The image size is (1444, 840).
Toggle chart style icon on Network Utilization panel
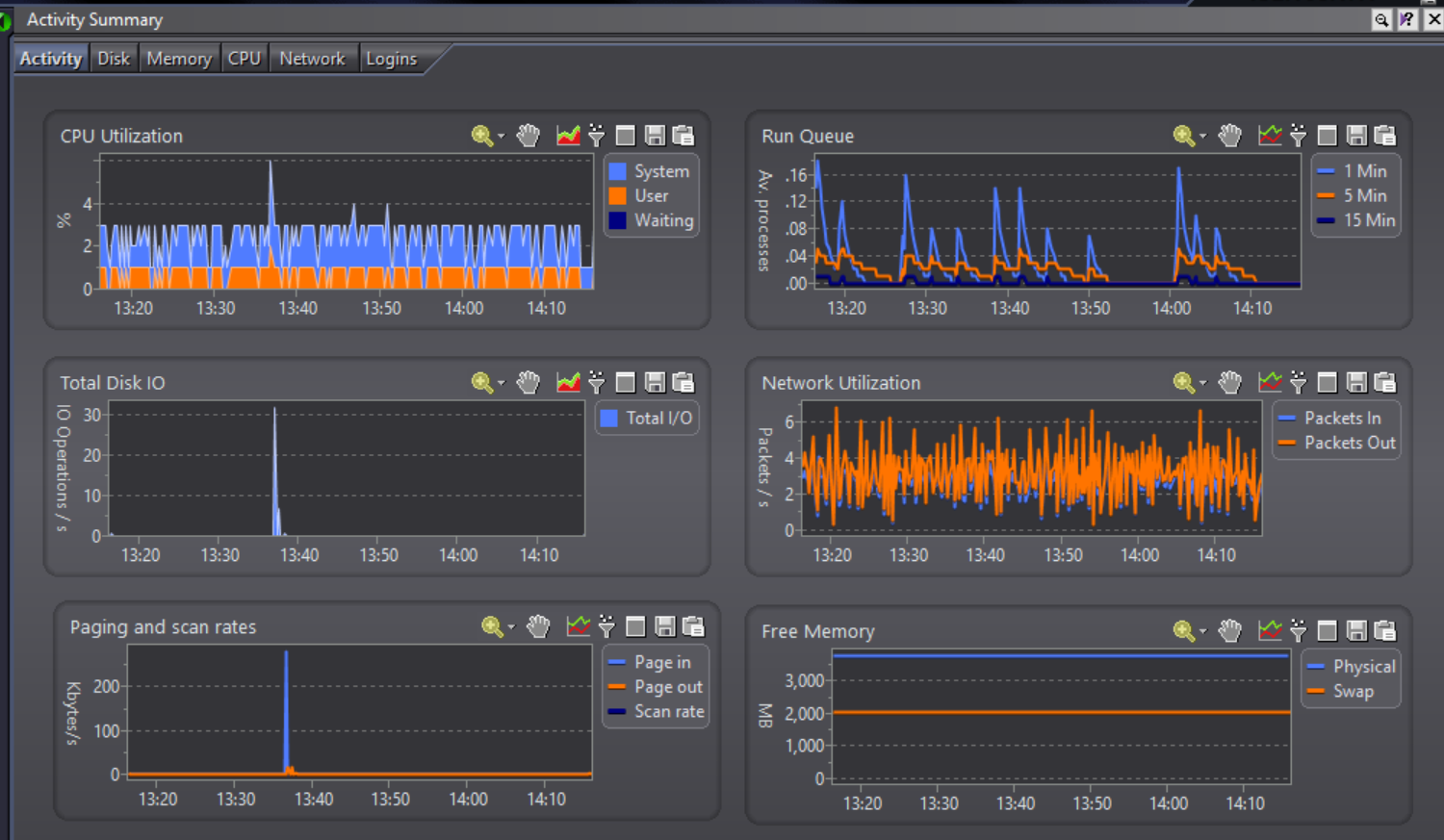click(x=1270, y=383)
